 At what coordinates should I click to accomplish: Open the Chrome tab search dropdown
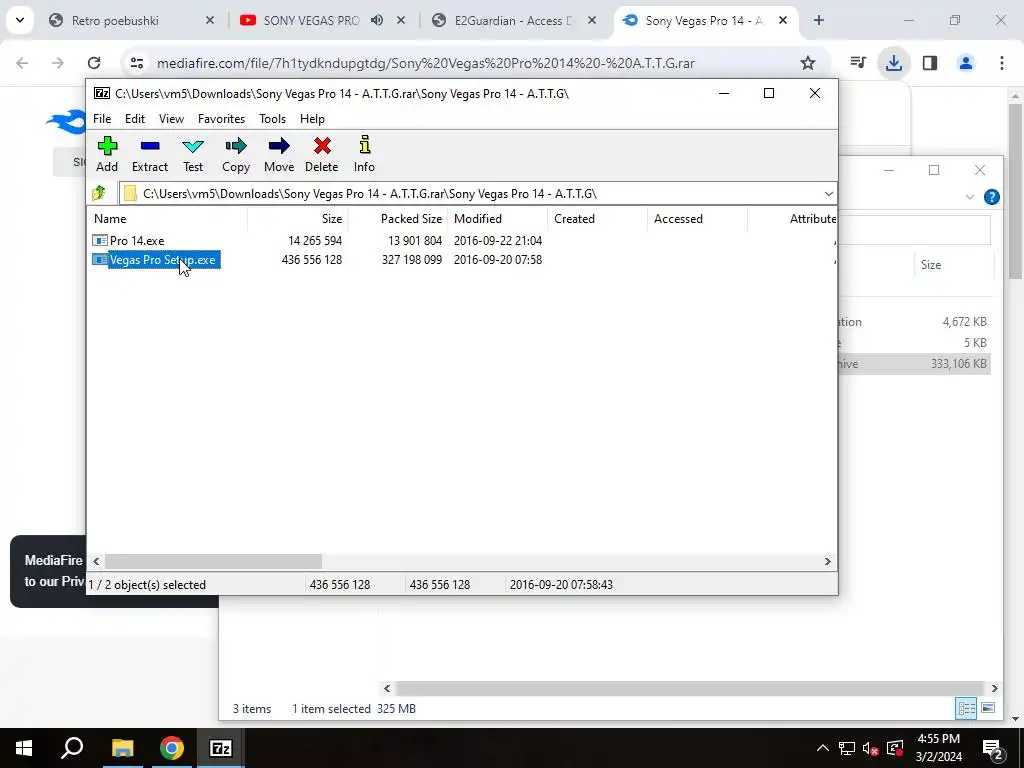20,21
